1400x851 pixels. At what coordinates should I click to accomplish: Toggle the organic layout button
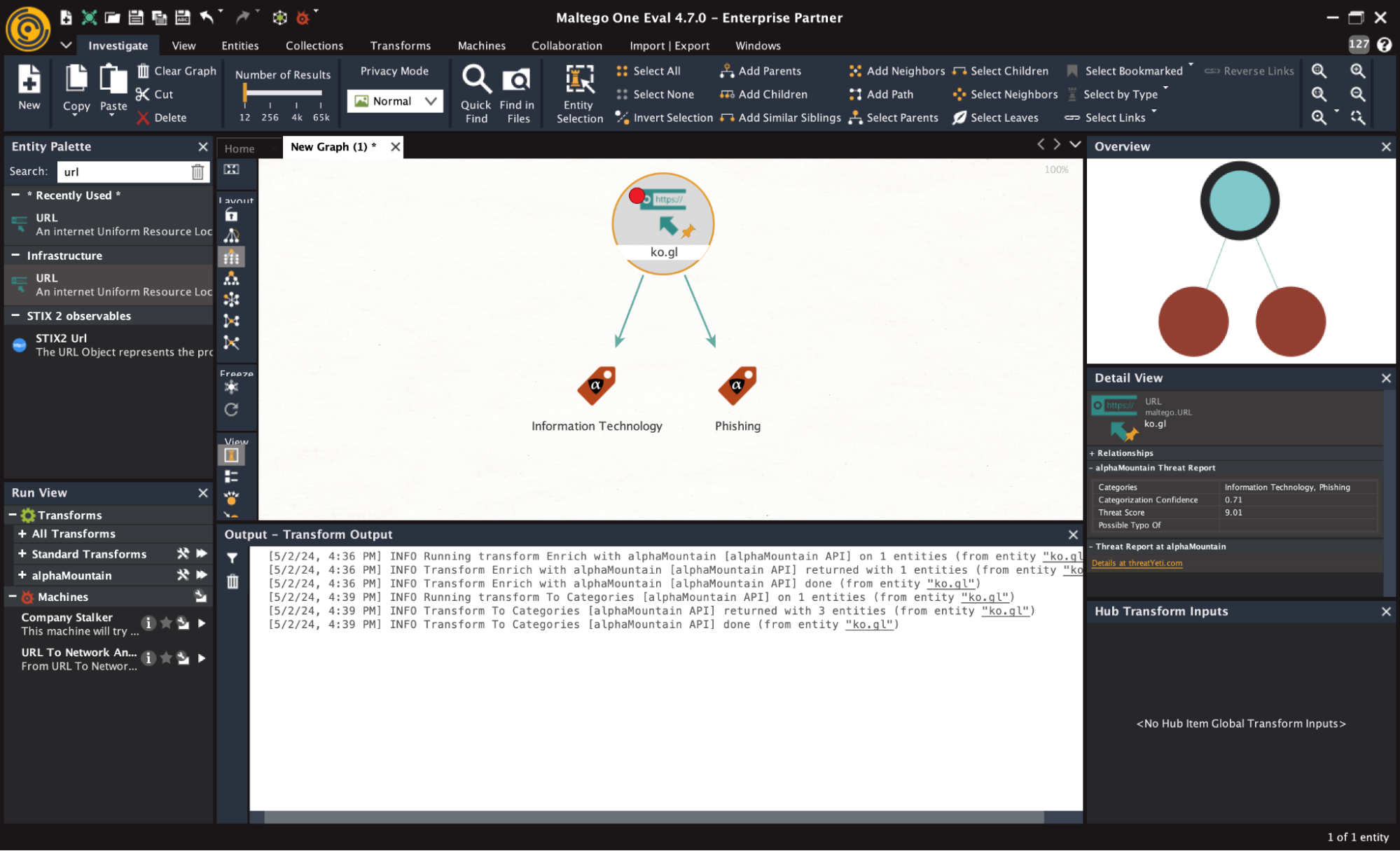point(231,321)
